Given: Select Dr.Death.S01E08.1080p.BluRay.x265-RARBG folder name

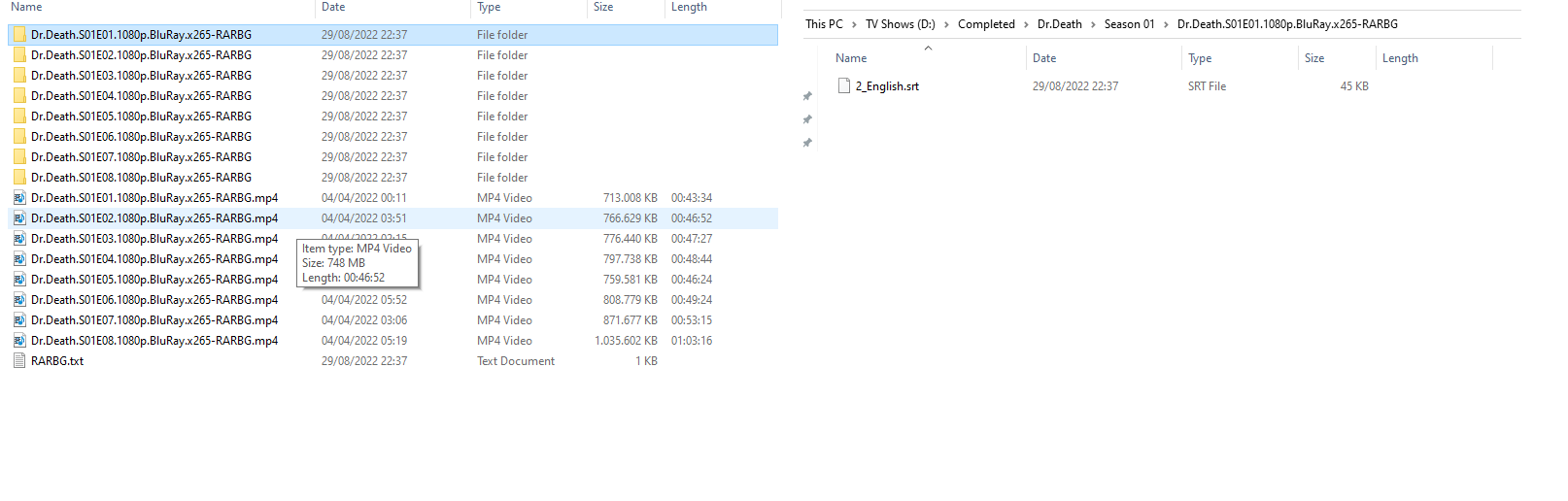Looking at the screenshot, I should [141, 178].
